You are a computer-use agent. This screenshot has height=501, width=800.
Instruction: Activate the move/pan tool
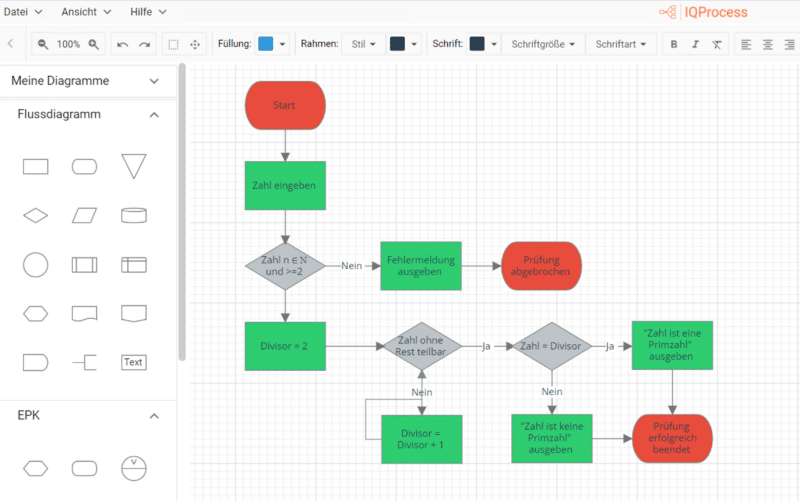[195, 44]
